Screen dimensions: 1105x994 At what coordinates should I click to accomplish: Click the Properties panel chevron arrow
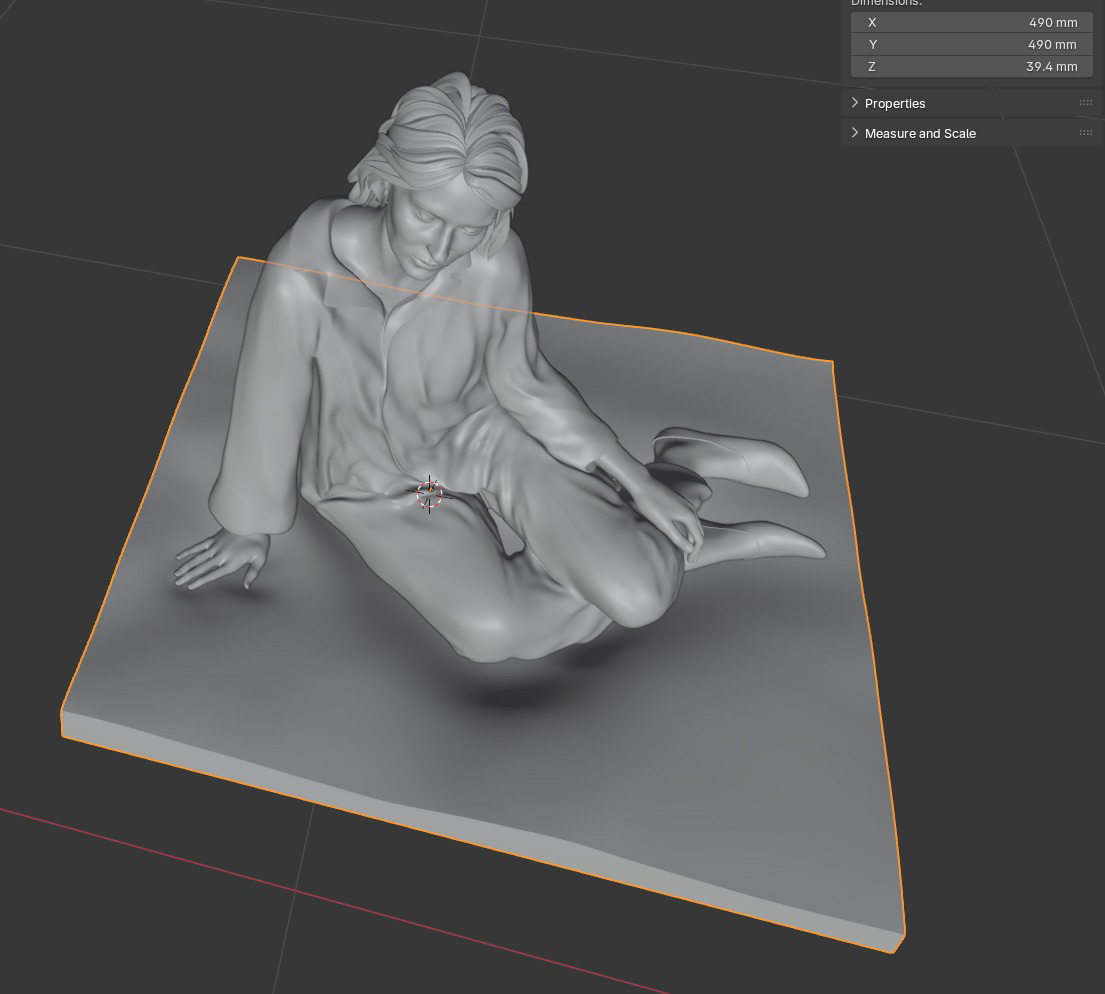tap(855, 103)
